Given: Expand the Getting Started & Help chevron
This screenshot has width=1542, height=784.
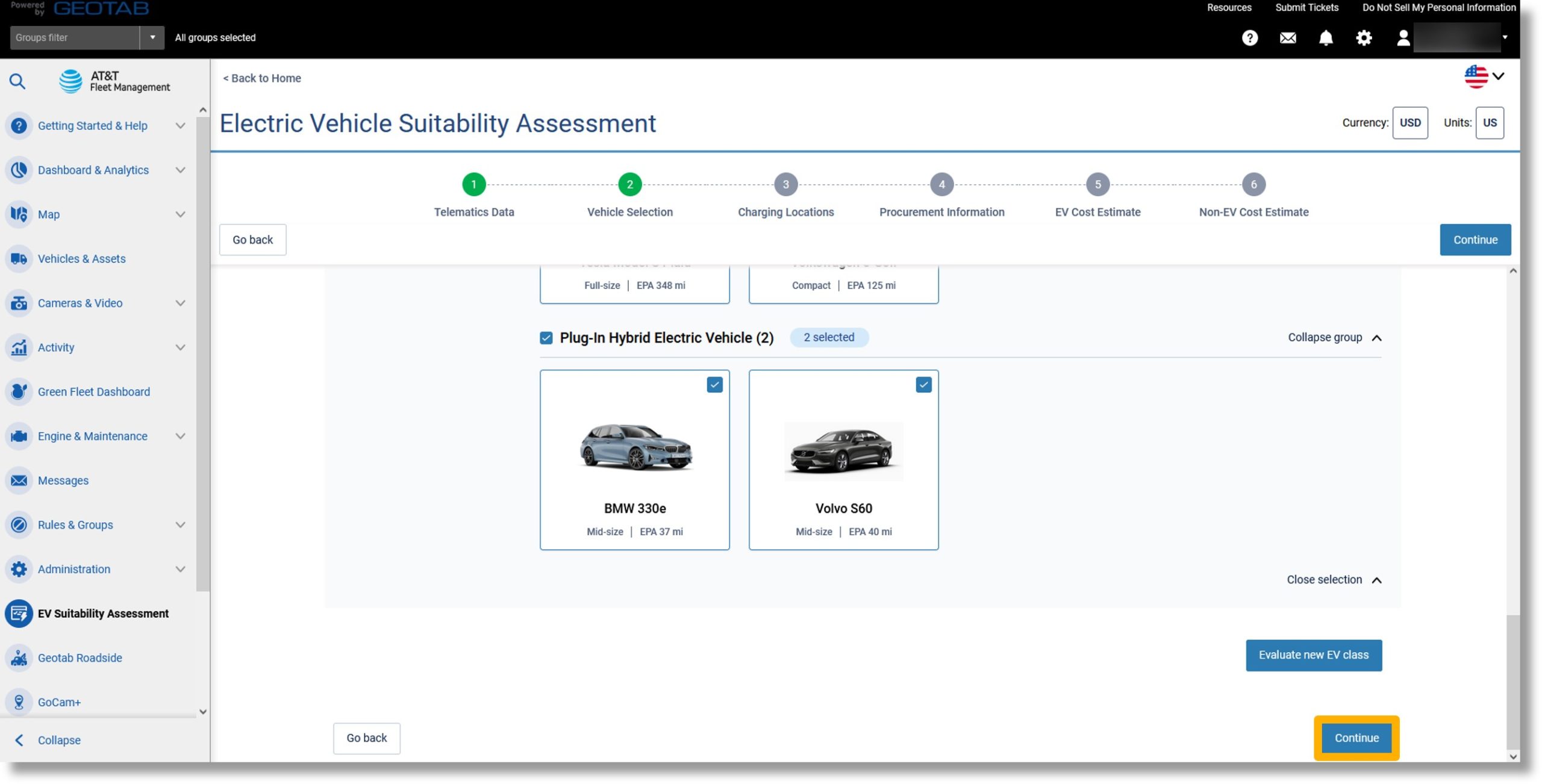Looking at the screenshot, I should coord(180,126).
